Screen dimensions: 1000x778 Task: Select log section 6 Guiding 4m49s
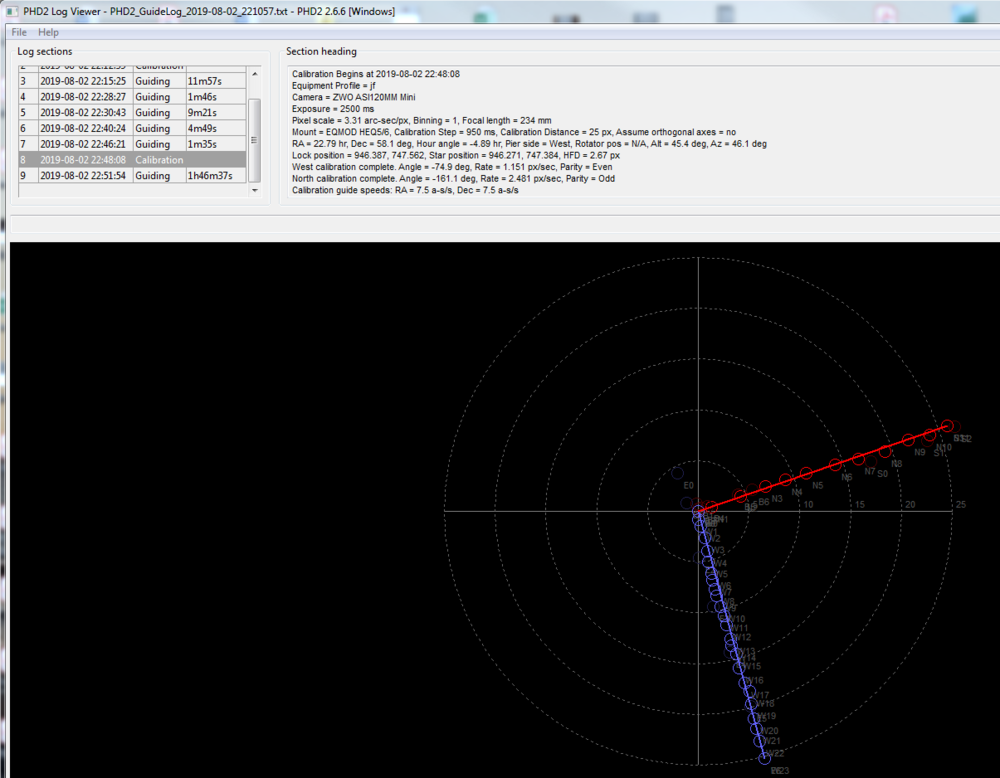click(x=132, y=128)
